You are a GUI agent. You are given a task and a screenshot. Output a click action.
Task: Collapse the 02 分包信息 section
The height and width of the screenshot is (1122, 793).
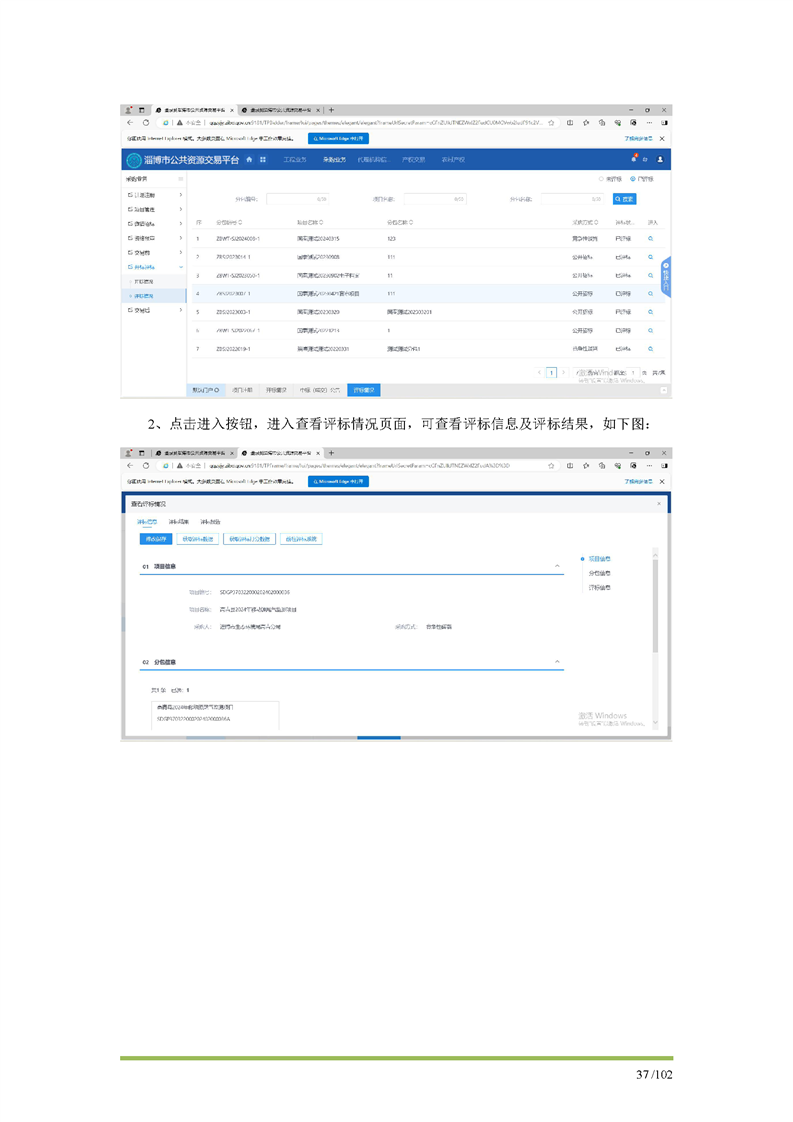557,662
